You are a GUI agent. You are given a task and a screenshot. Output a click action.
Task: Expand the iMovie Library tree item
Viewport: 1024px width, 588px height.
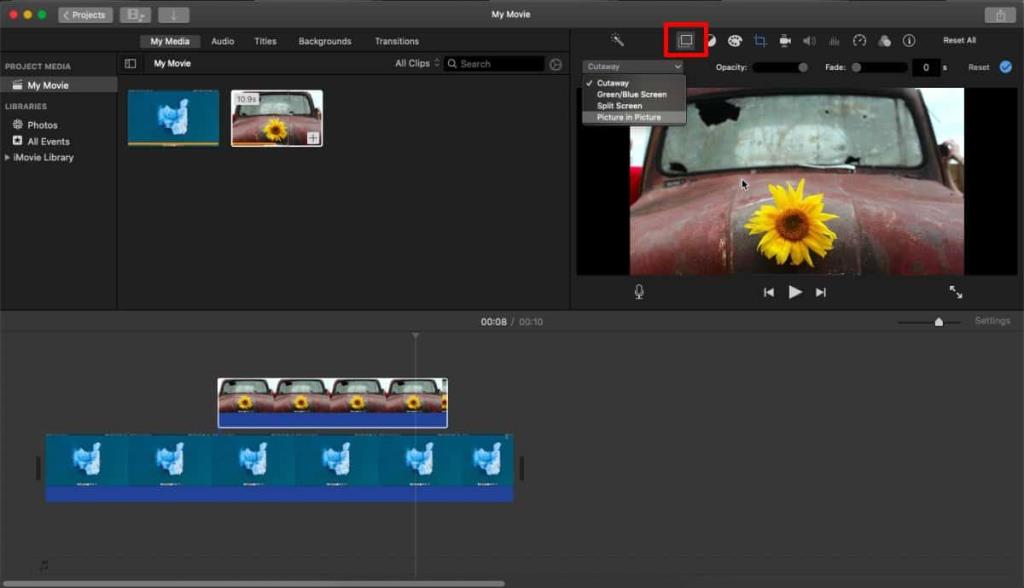[8, 157]
